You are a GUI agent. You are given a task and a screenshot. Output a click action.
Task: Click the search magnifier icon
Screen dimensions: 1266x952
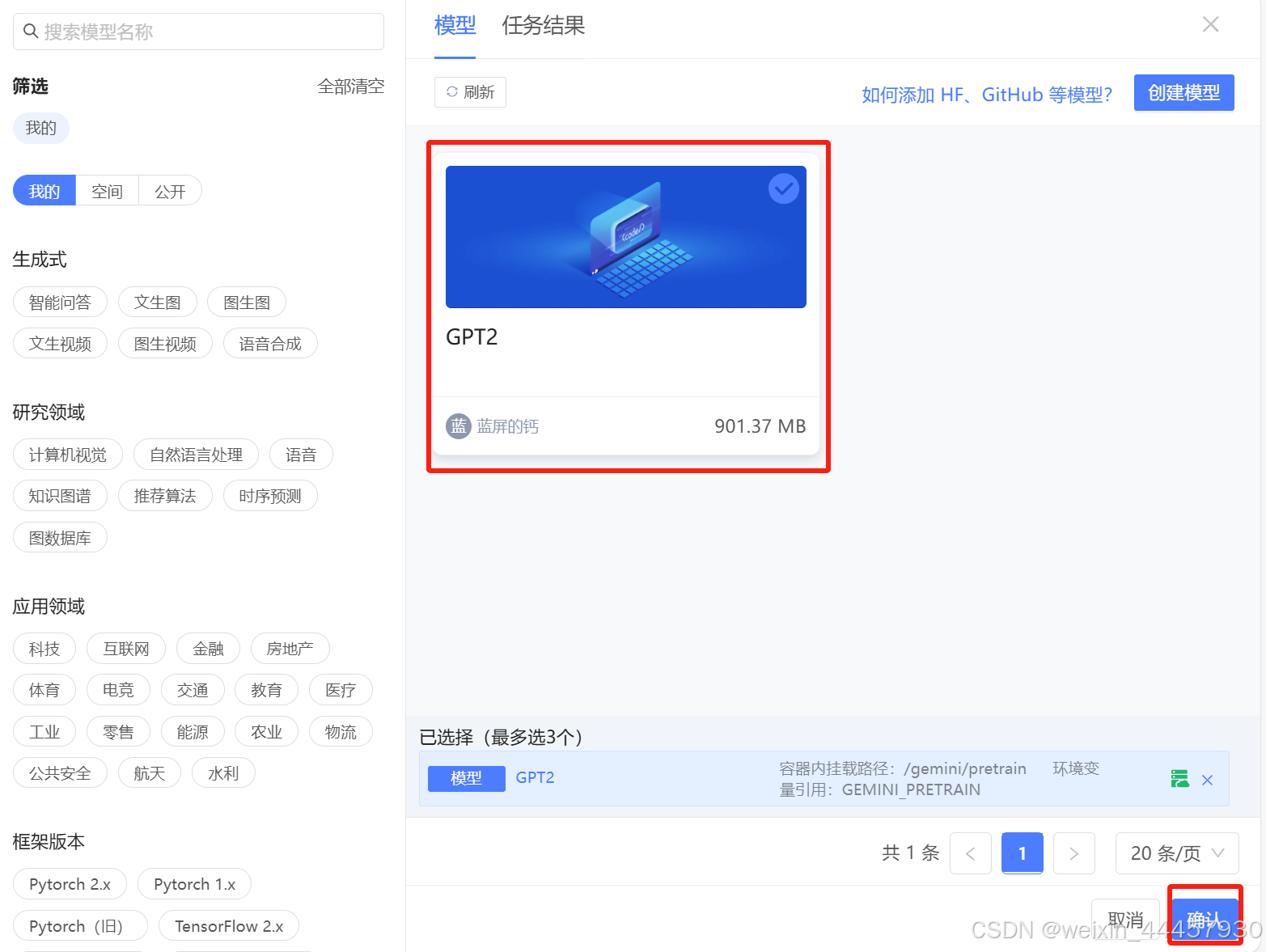point(31,32)
